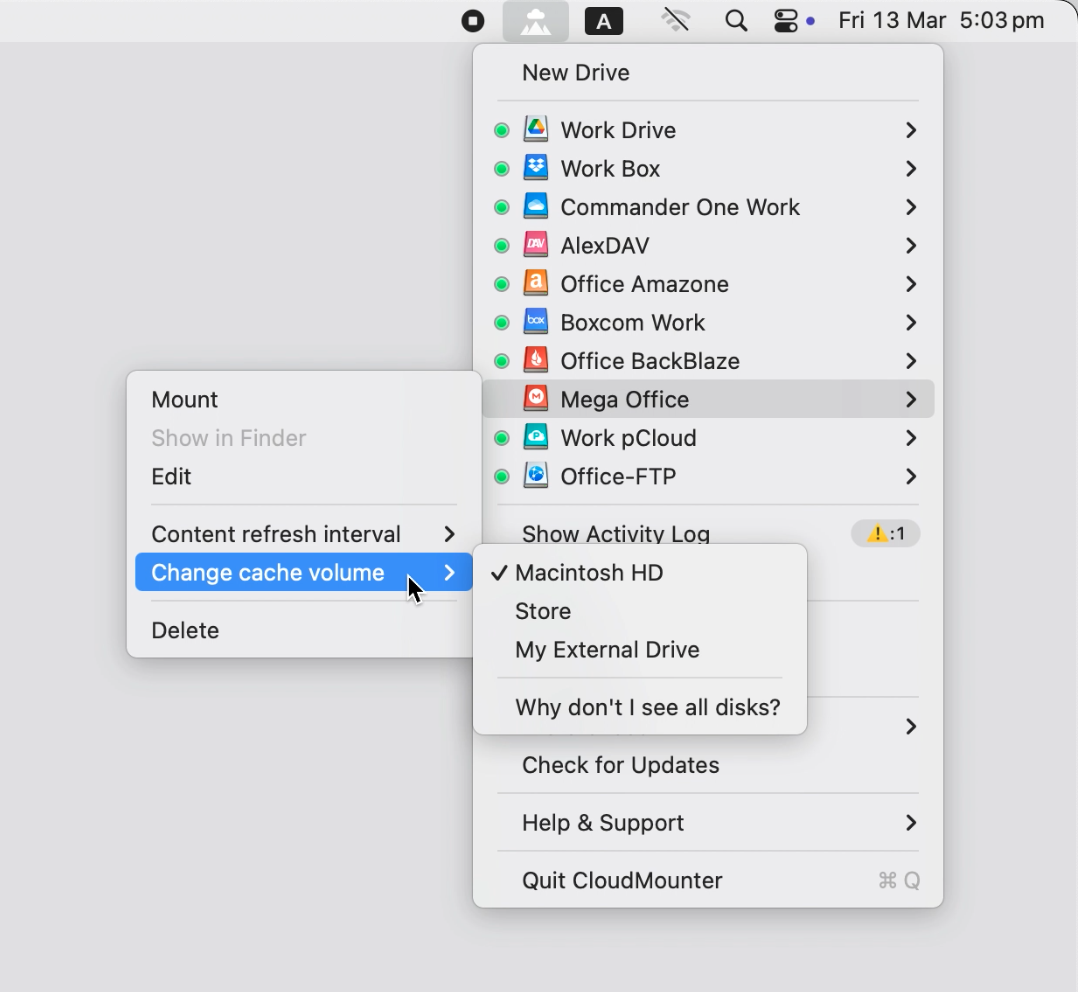Expand the Work Drive submenu arrow
The image size is (1078, 992).
911,130
